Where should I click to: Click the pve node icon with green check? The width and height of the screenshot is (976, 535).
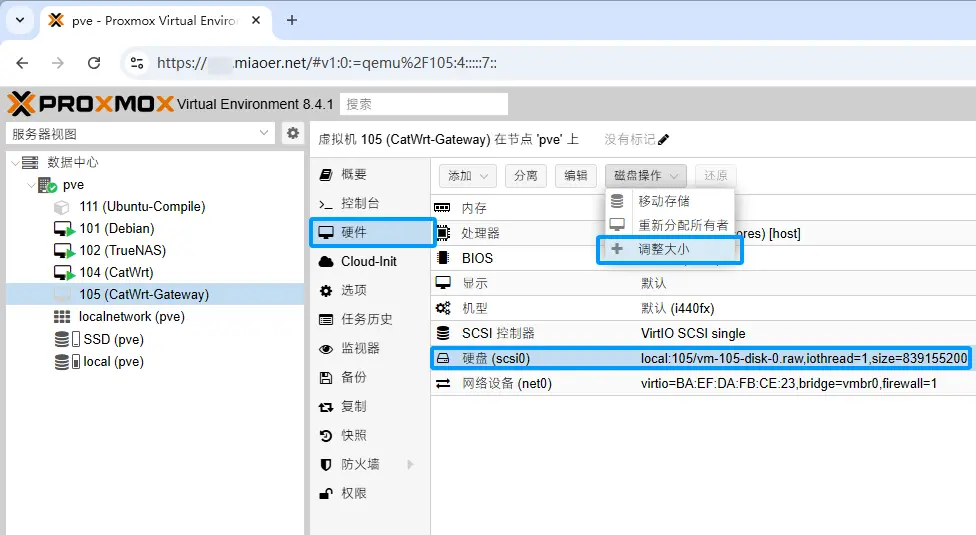pyautogui.click(x=47, y=185)
